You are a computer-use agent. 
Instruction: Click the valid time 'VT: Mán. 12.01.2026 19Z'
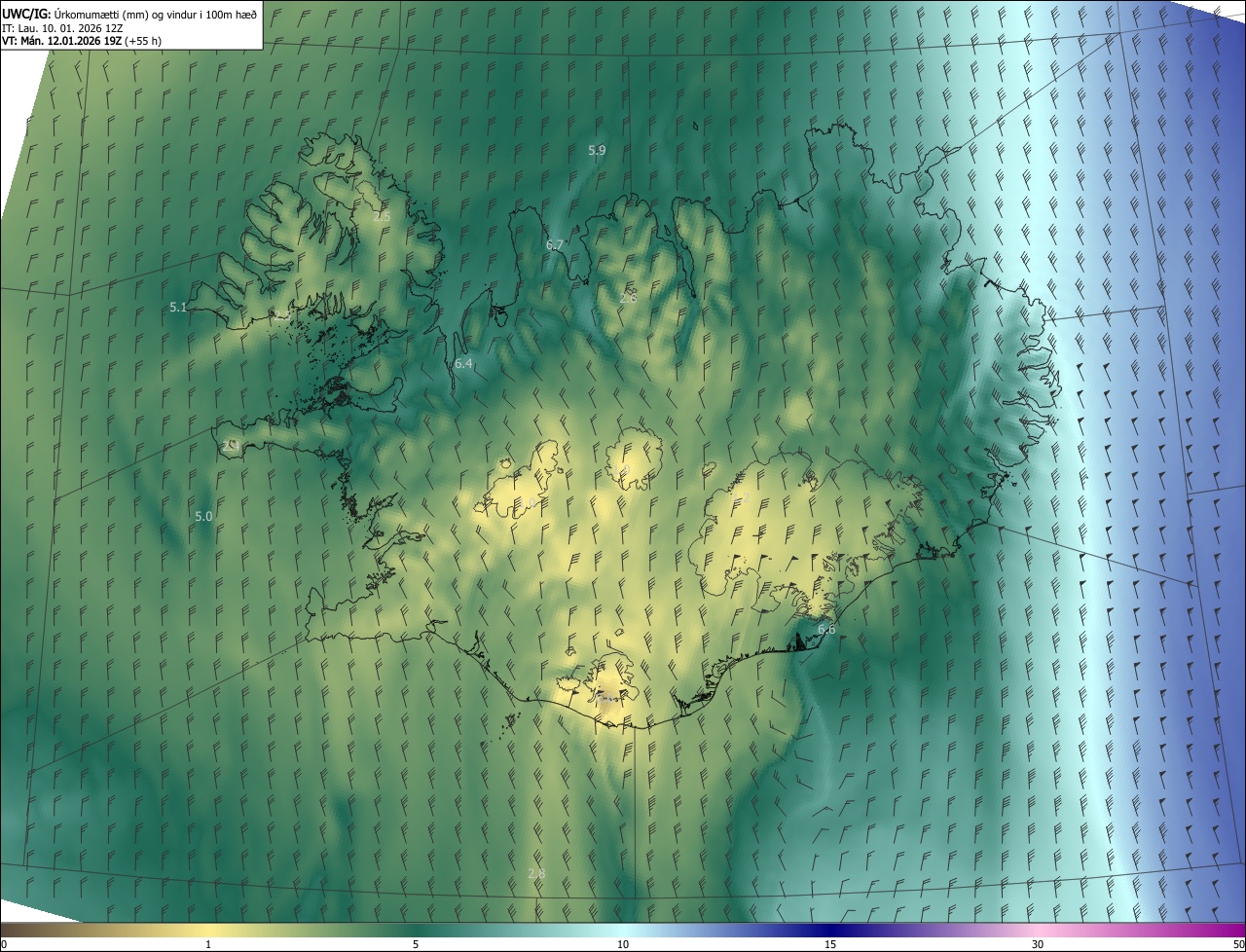[x=60, y=41]
